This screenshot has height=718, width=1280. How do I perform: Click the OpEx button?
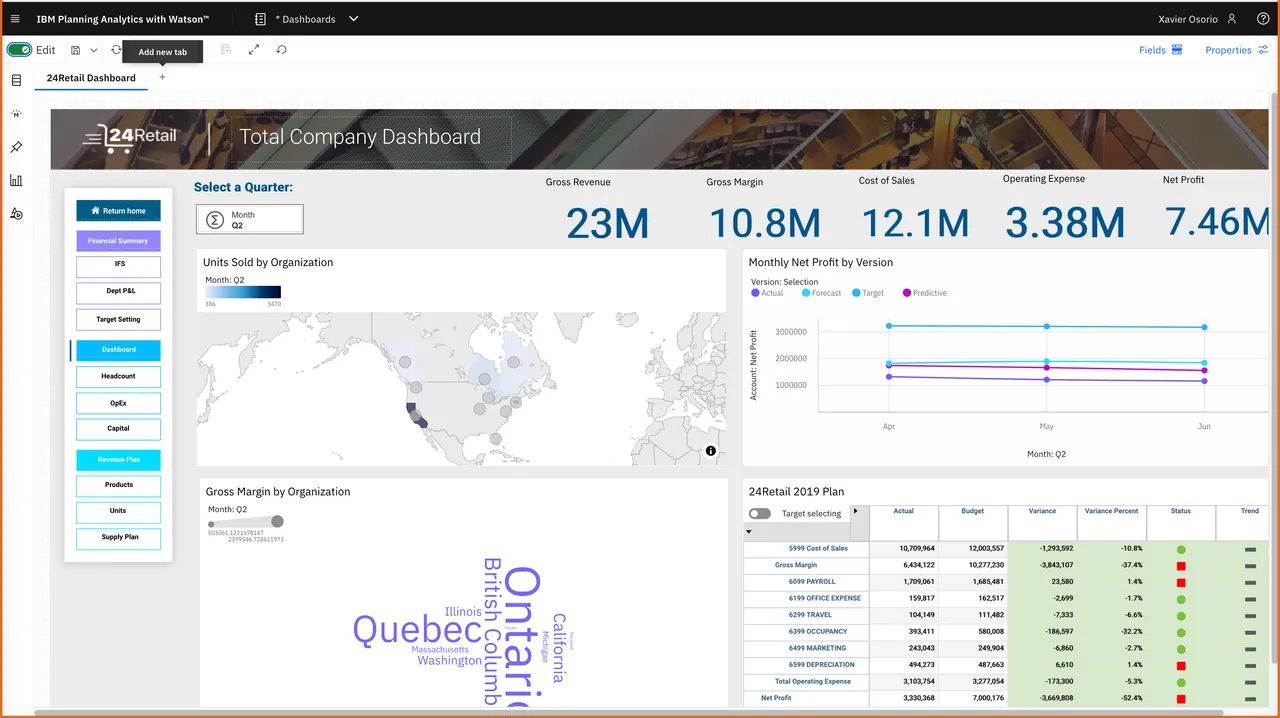click(x=118, y=403)
